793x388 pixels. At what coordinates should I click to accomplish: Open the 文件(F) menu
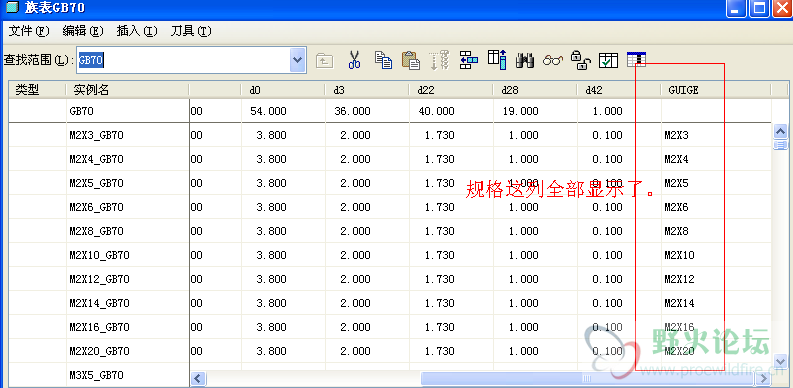[x=29, y=31]
